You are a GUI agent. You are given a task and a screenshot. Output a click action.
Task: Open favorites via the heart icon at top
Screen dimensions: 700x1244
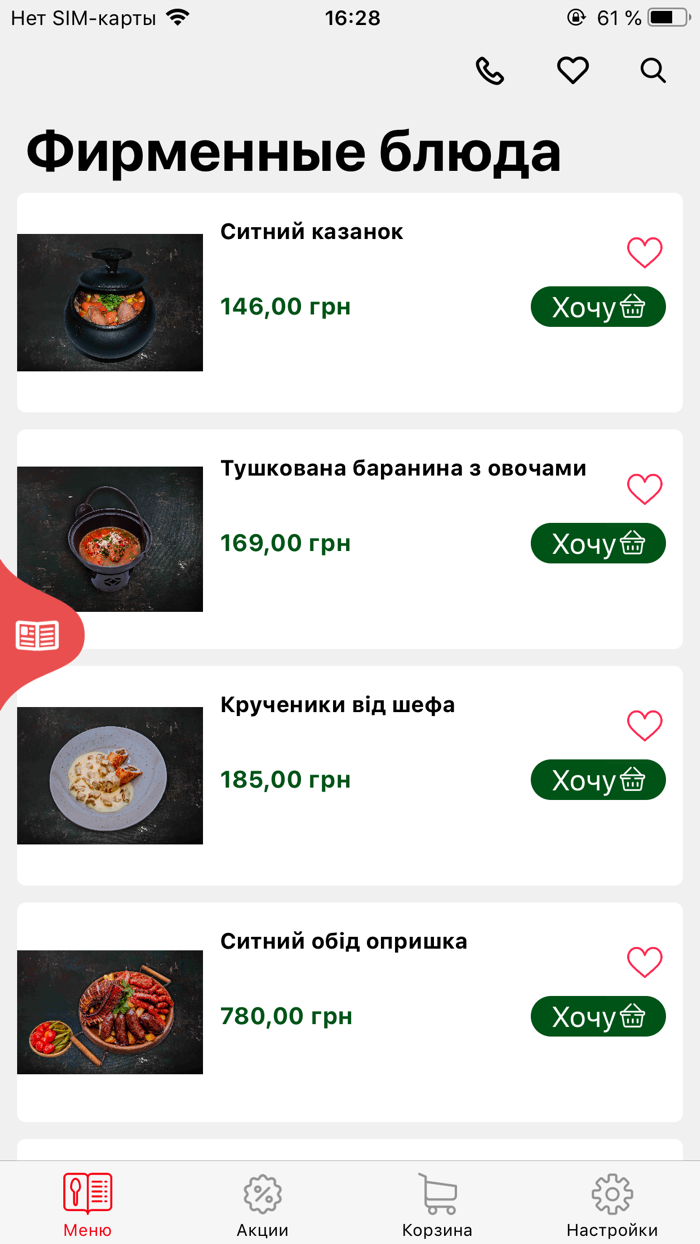(x=572, y=71)
